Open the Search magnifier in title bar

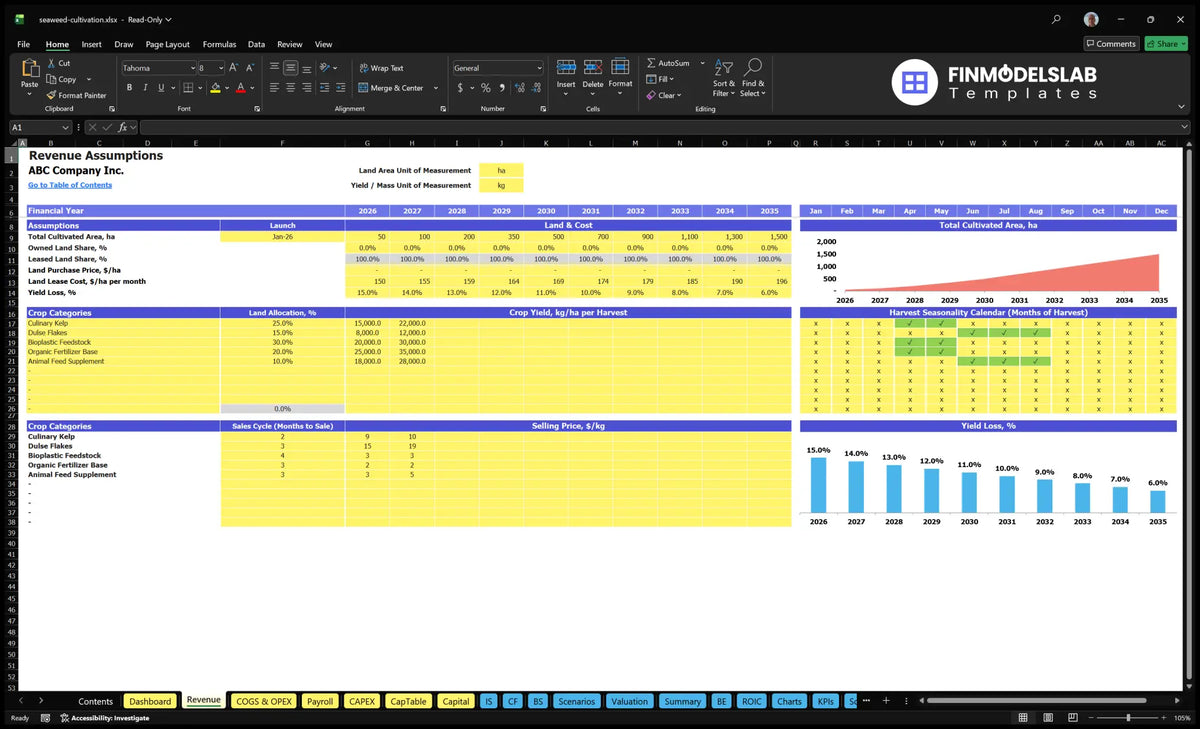(1057, 19)
